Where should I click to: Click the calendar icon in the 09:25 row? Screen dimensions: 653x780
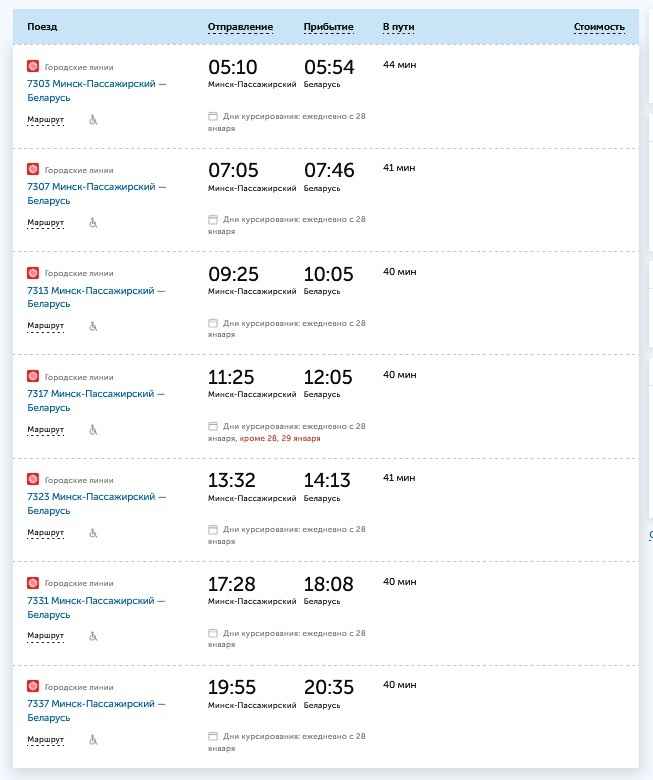[x=212, y=323]
